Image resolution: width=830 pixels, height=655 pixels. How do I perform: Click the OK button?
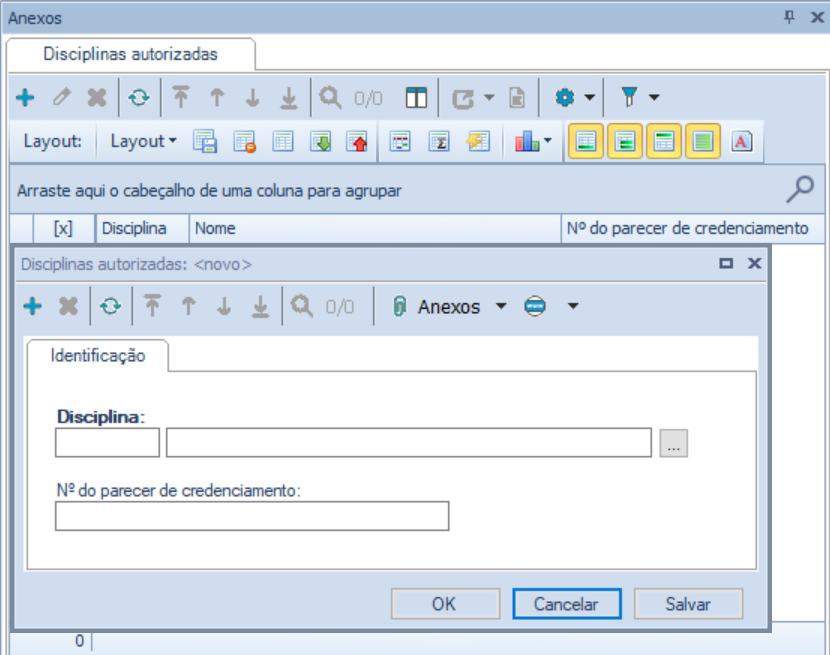(x=445, y=604)
